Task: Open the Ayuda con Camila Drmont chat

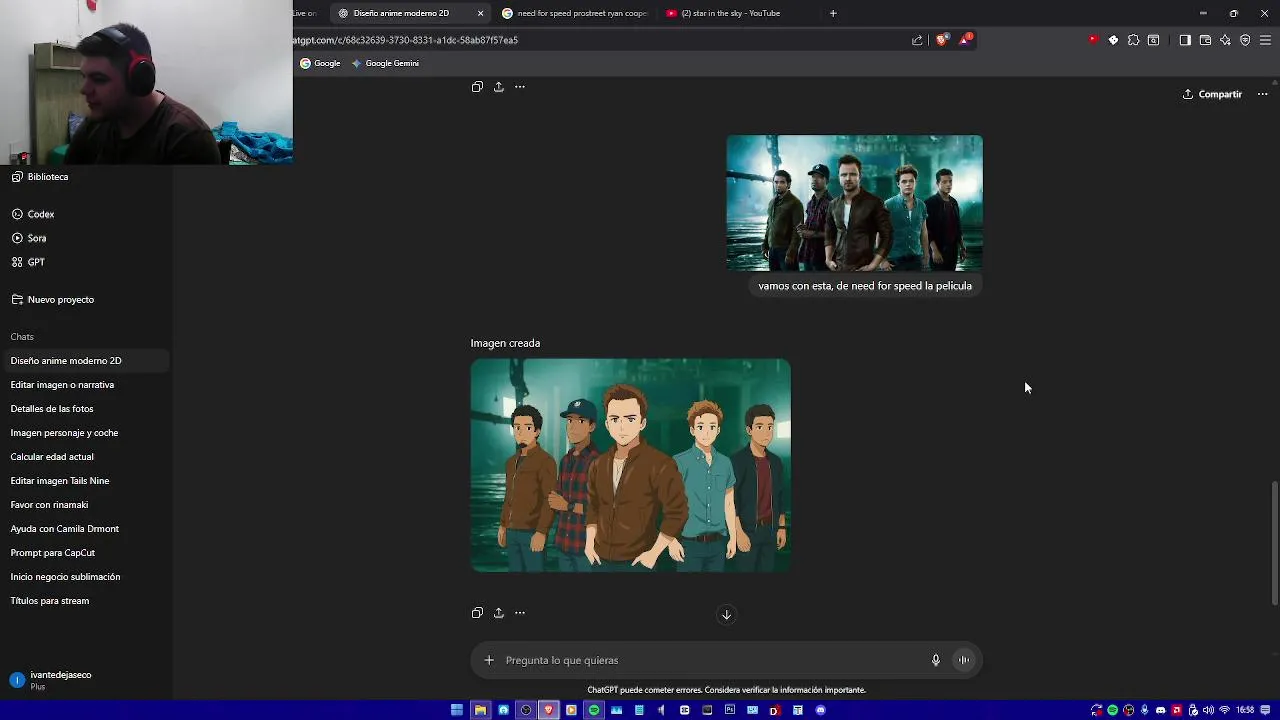Action: click(x=86, y=529)
